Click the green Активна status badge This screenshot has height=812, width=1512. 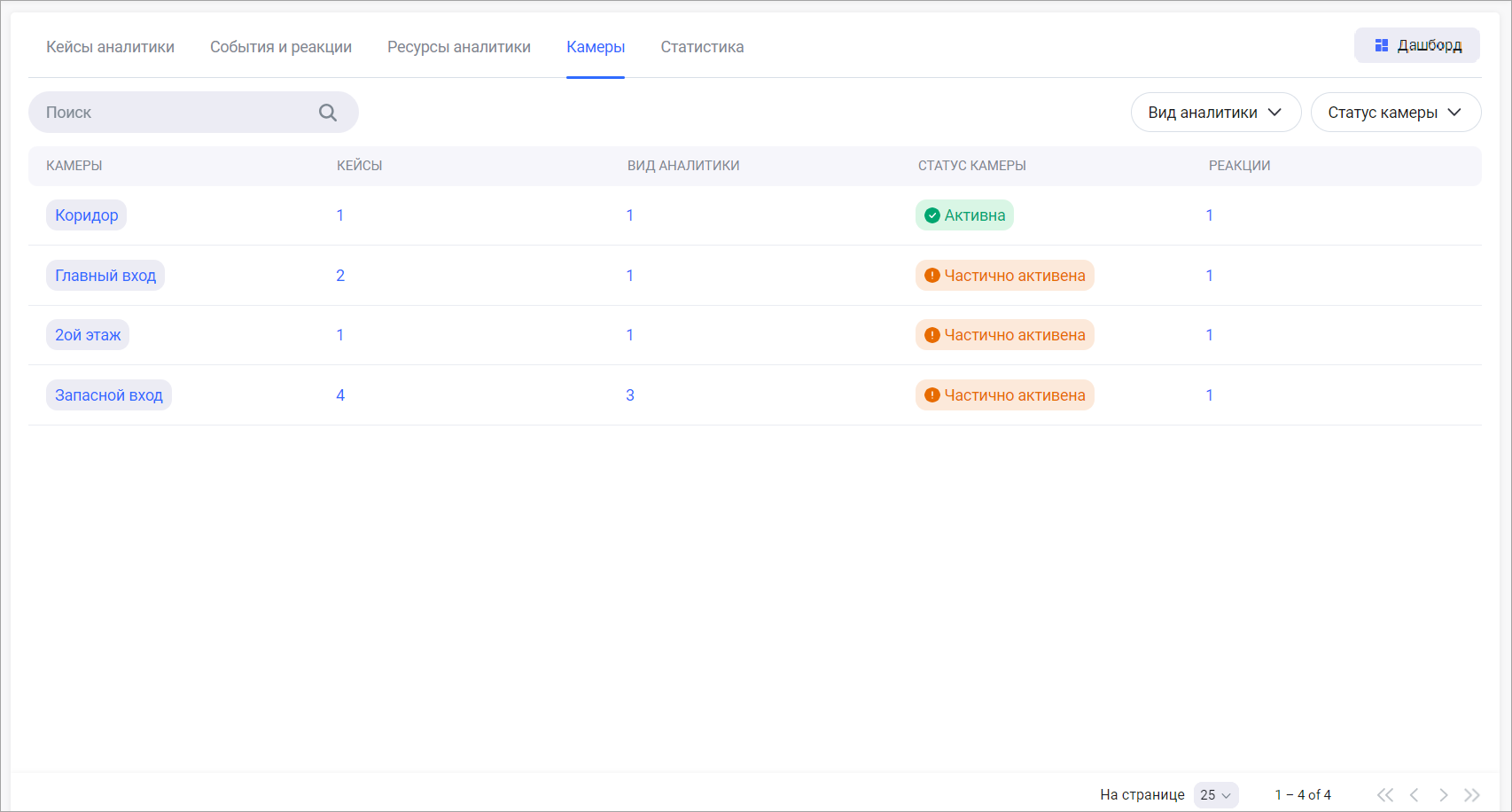tap(964, 215)
